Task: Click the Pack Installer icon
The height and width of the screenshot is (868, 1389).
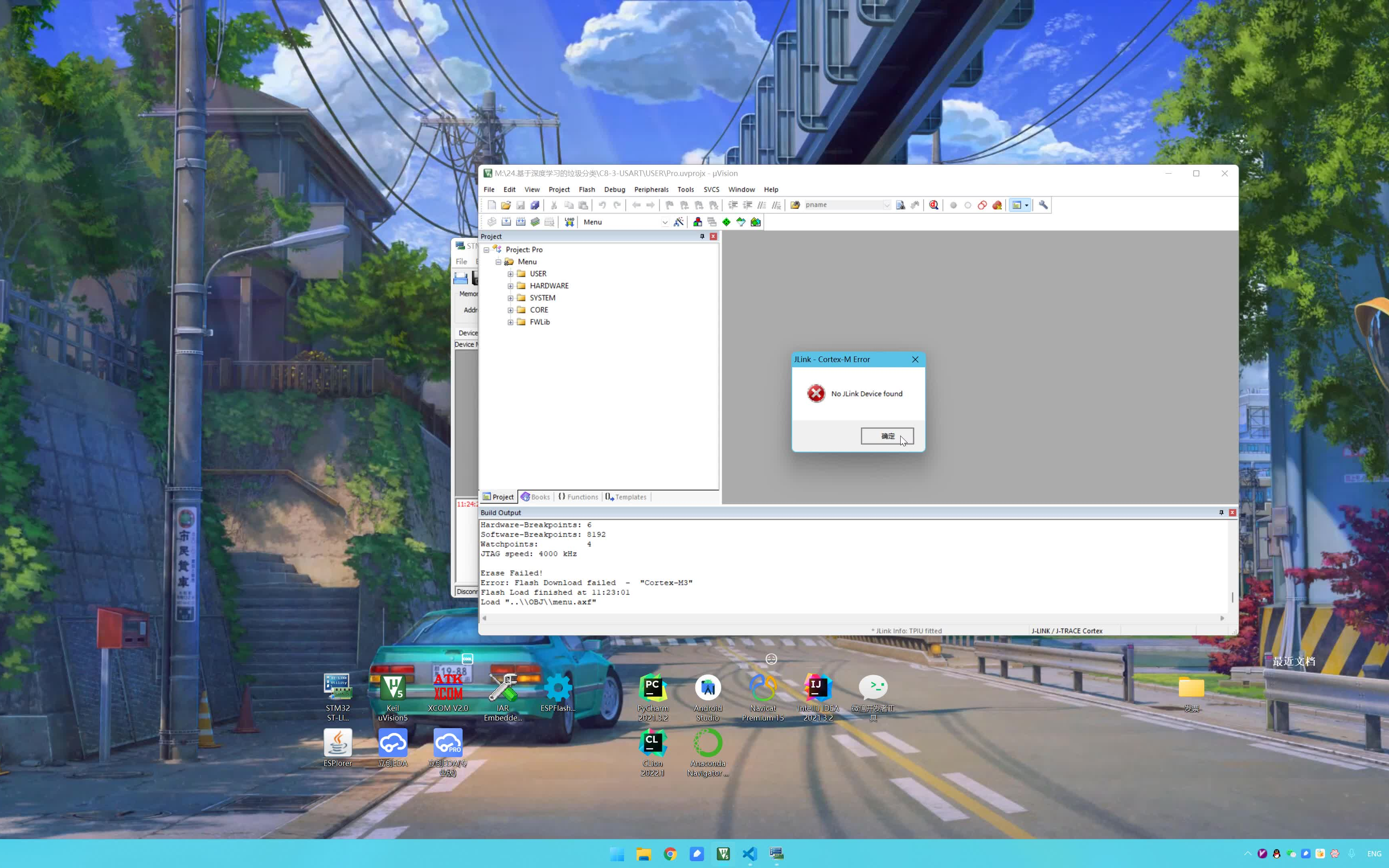Action: (755, 222)
